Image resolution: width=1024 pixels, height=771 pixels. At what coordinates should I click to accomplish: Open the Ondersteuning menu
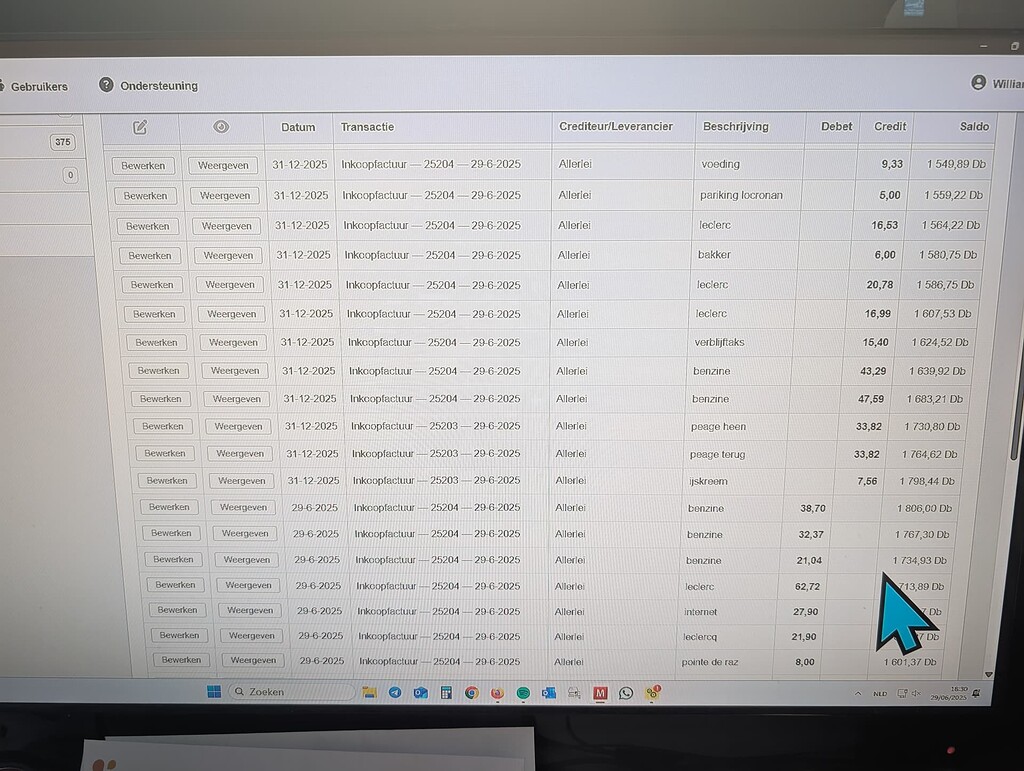(x=158, y=85)
